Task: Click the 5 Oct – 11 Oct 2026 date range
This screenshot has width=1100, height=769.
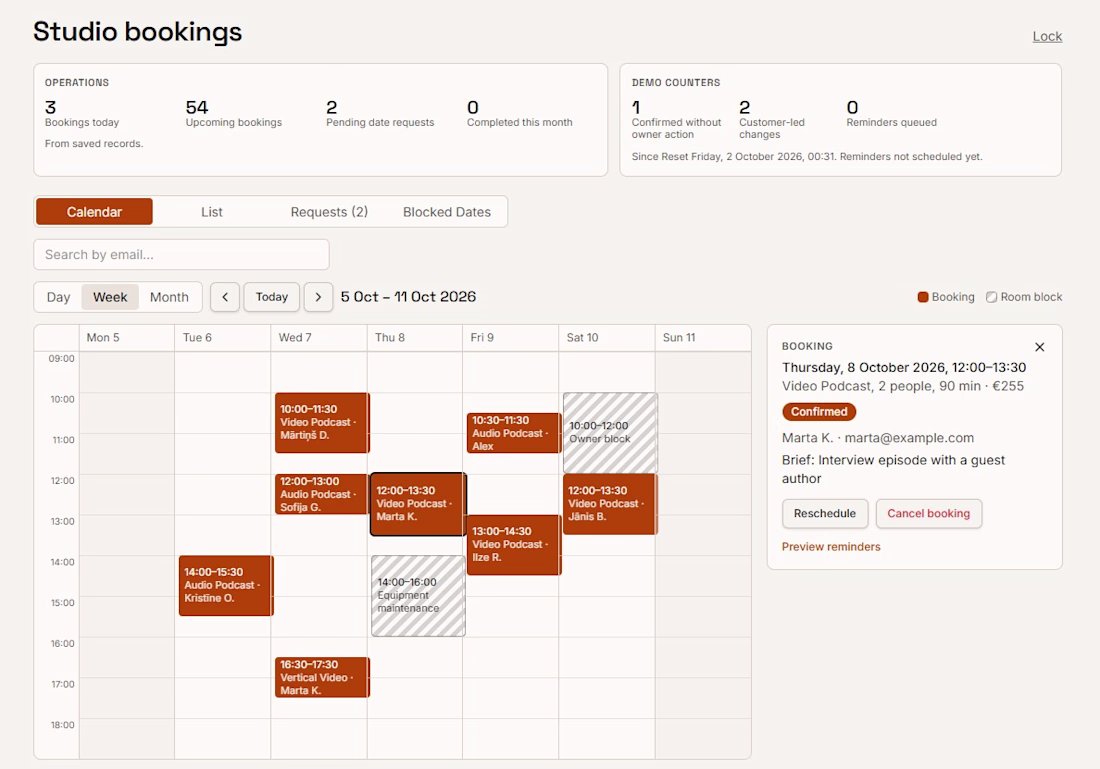Action: tap(408, 297)
